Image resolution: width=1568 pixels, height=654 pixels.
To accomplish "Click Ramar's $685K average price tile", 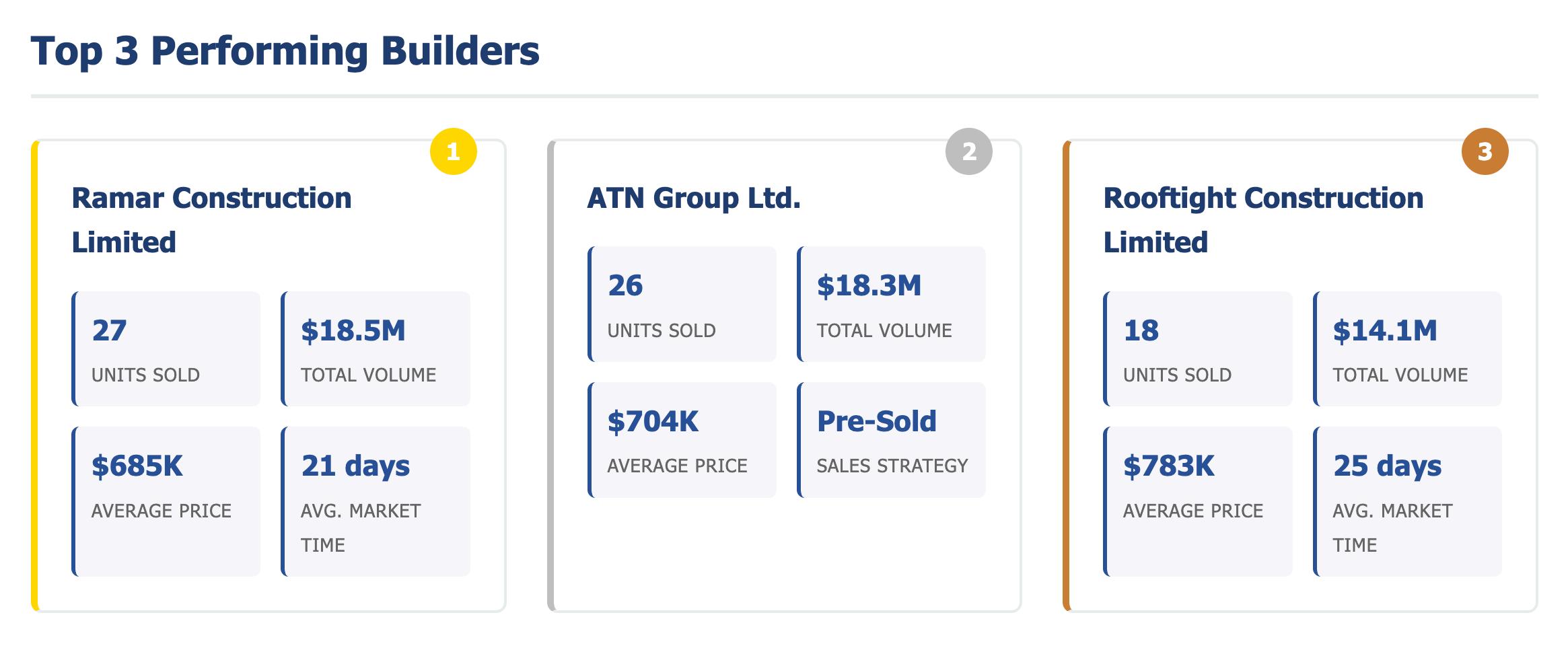I will [x=166, y=501].
